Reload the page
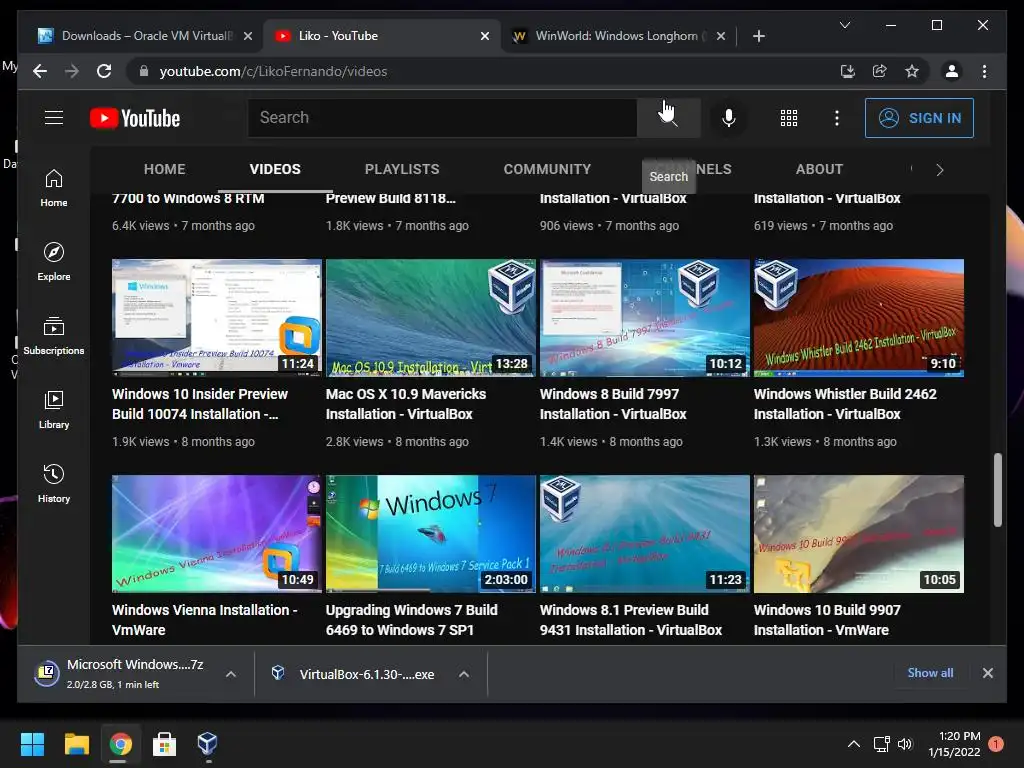This screenshot has height=768, width=1024. 104,71
